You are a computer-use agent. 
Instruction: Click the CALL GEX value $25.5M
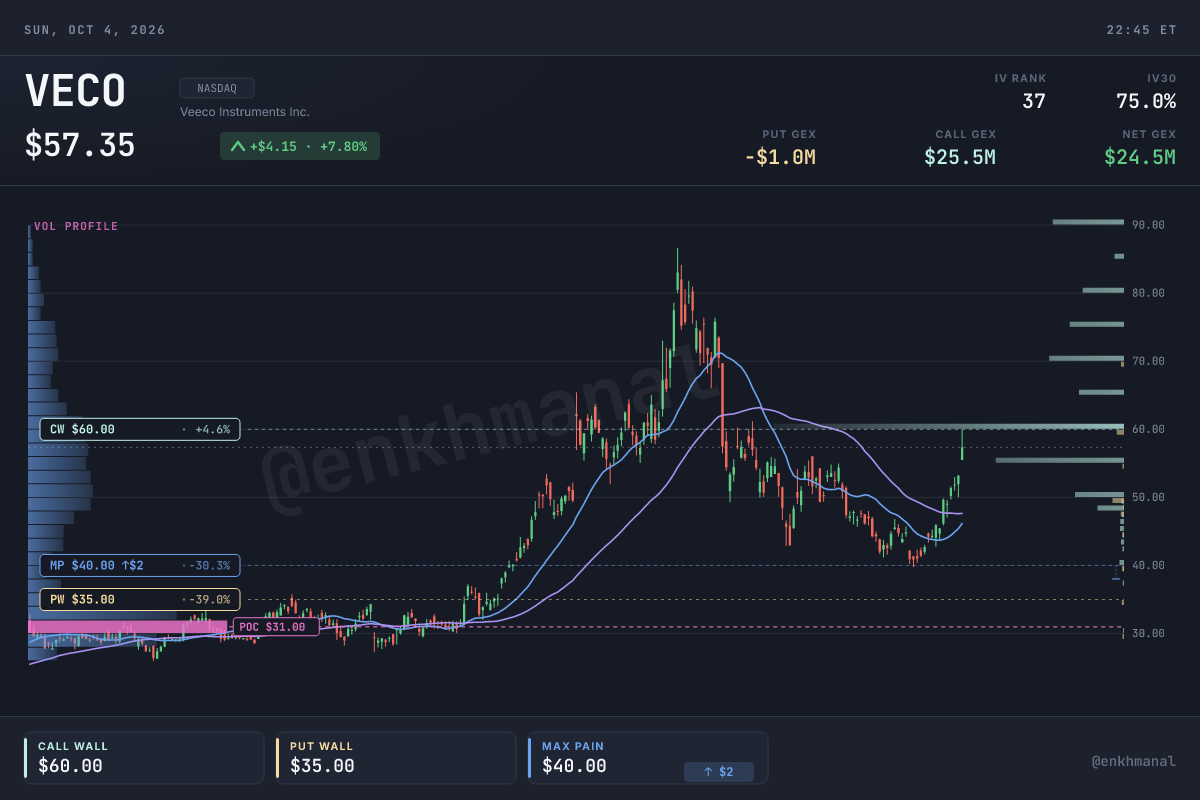[x=960, y=157]
